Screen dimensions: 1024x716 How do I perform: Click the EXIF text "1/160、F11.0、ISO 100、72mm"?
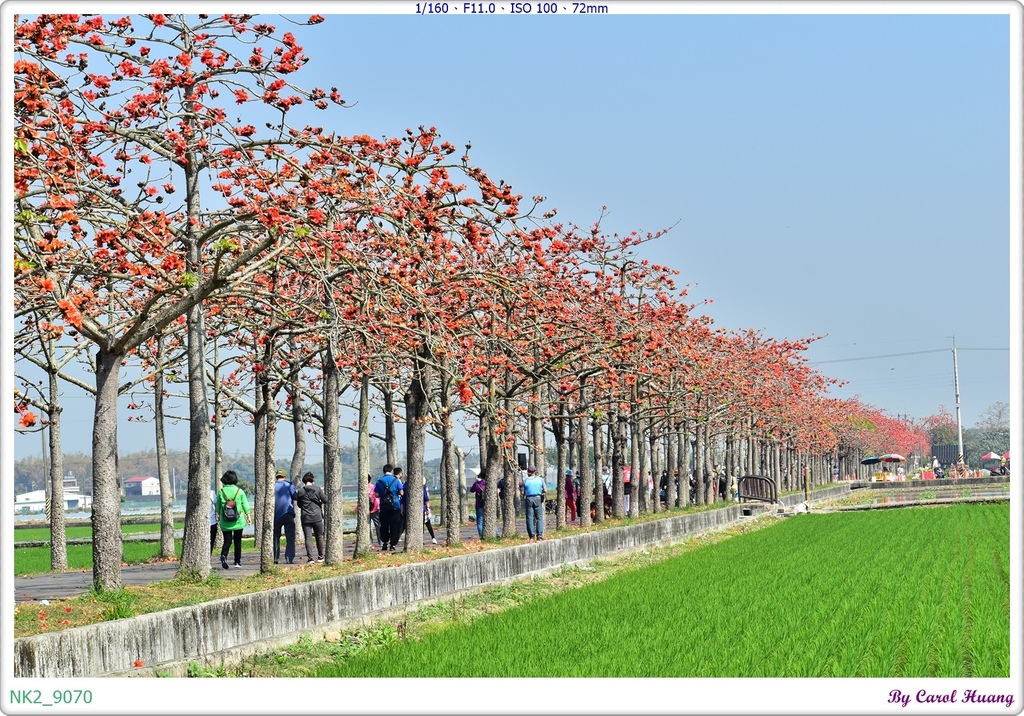point(511,8)
